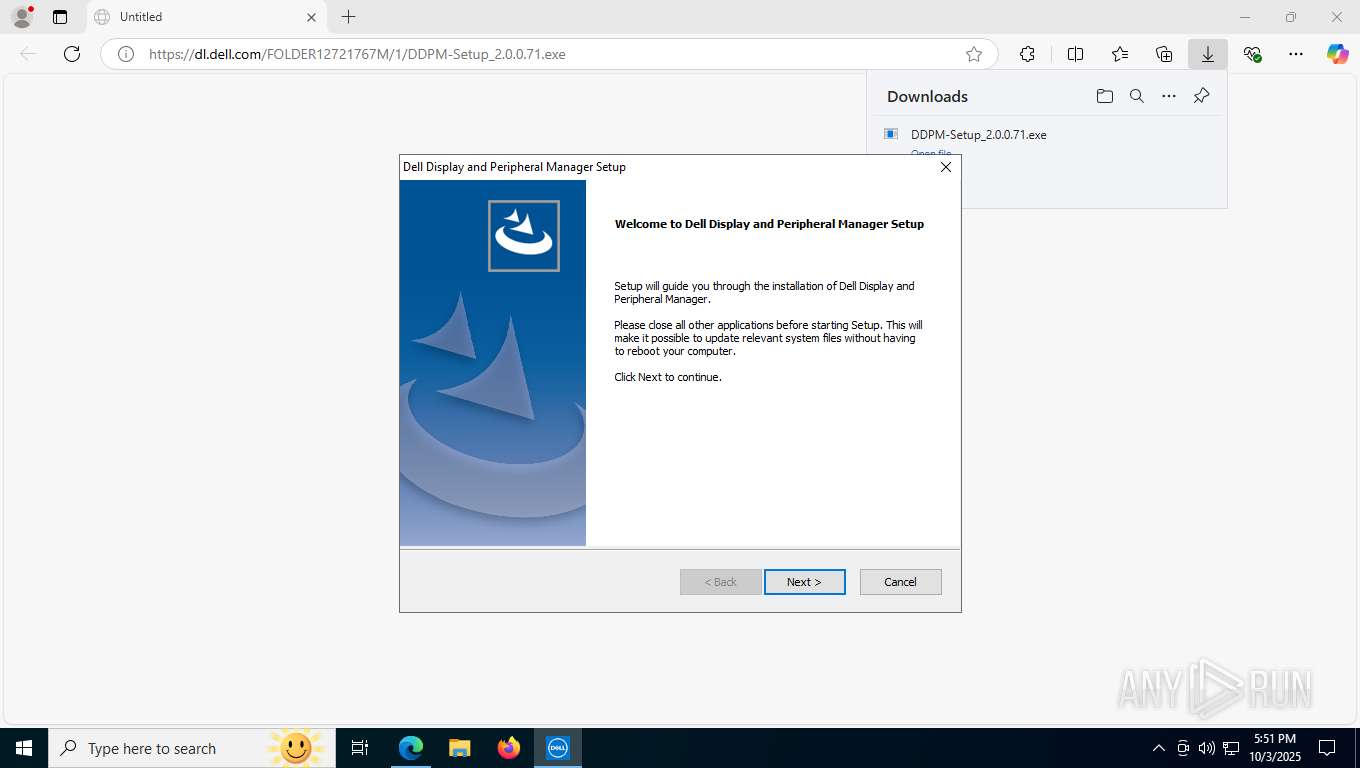1360x768 pixels.
Task: View site information icon in address bar
Action: [126, 54]
